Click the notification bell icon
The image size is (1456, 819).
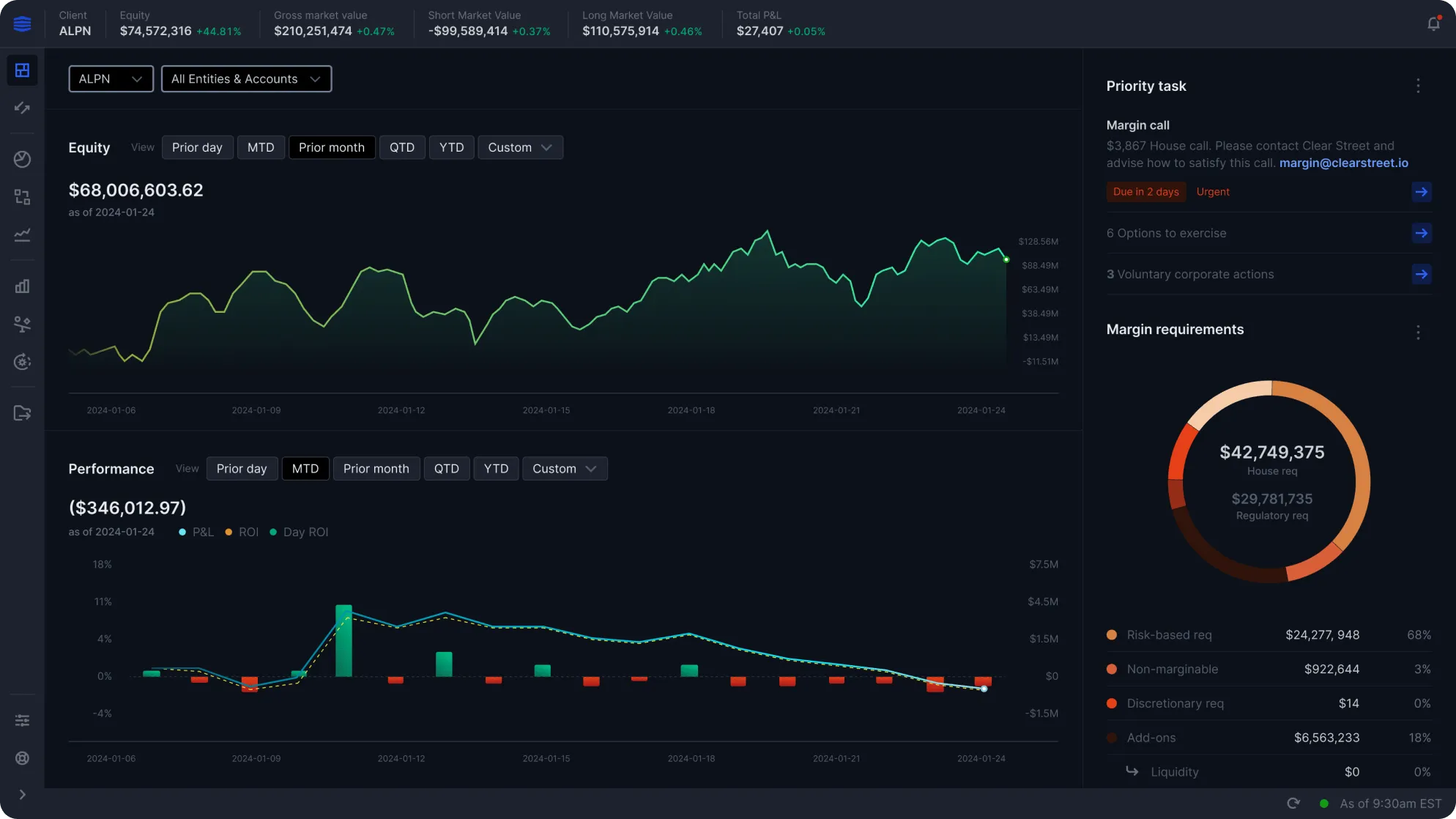click(1433, 23)
